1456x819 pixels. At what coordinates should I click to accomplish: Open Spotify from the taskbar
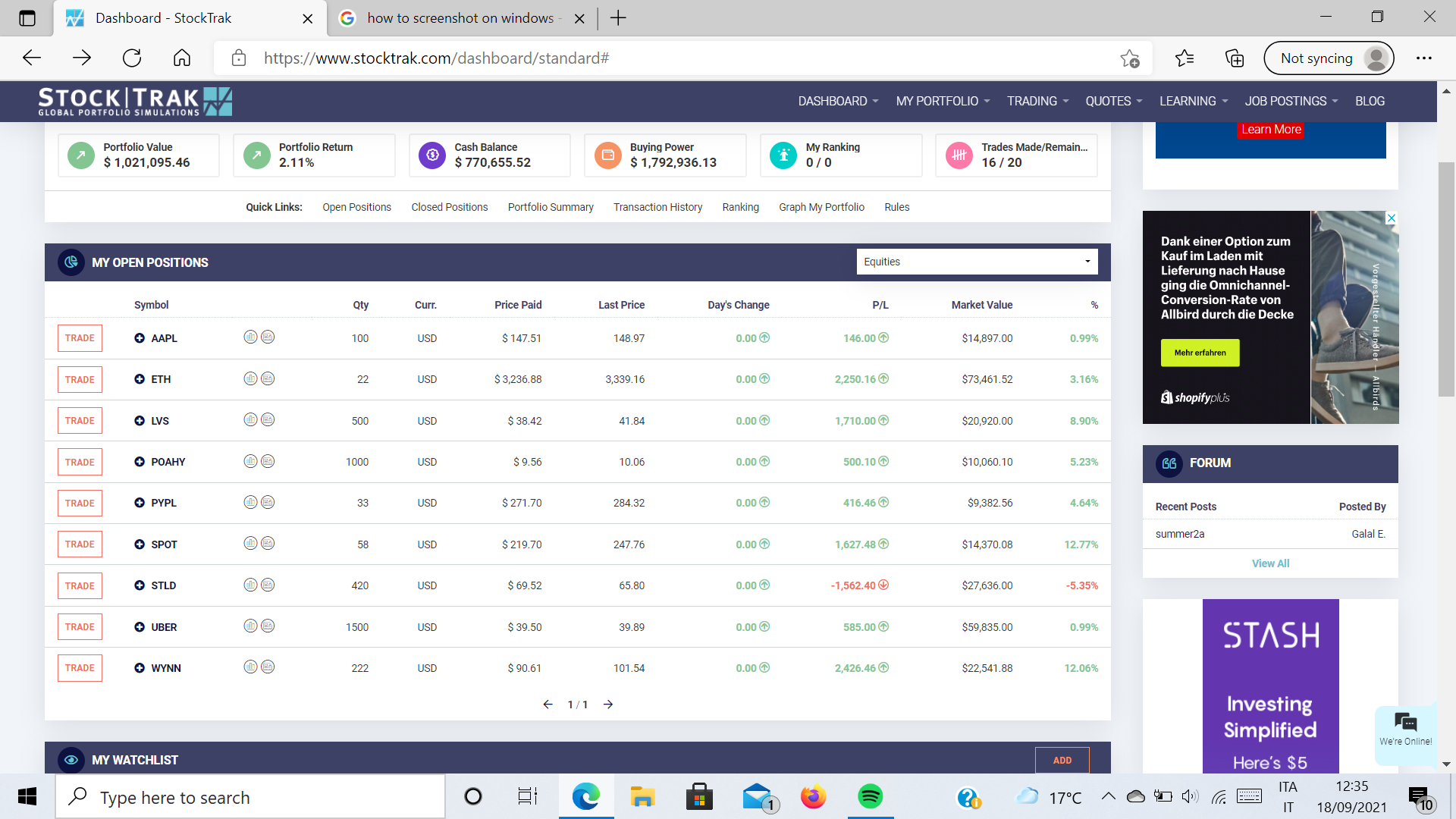[x=870, y=796]
